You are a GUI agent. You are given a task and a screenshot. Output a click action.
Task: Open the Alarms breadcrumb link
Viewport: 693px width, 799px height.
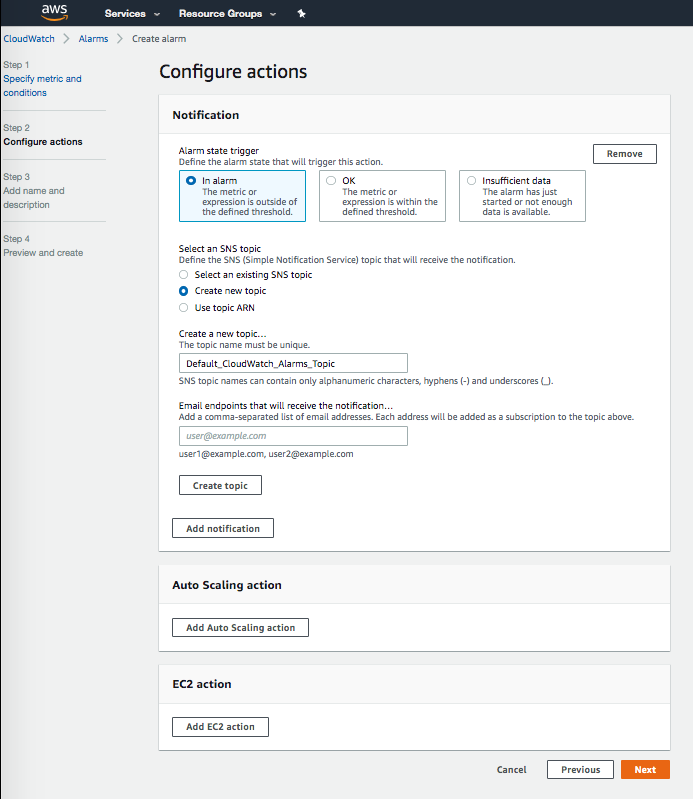coord(93,39)
